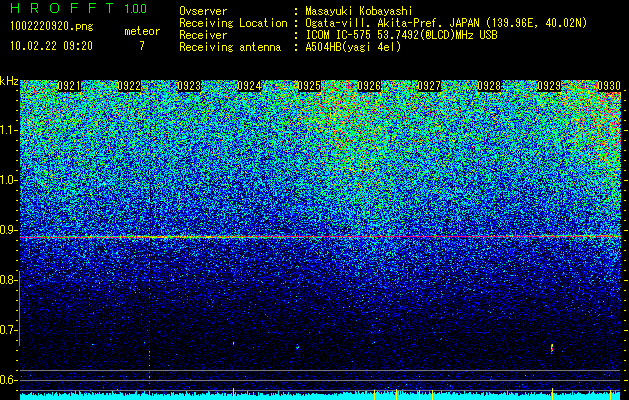
Task: Click the small meteor echo below 0924
Action: [233, 343]
